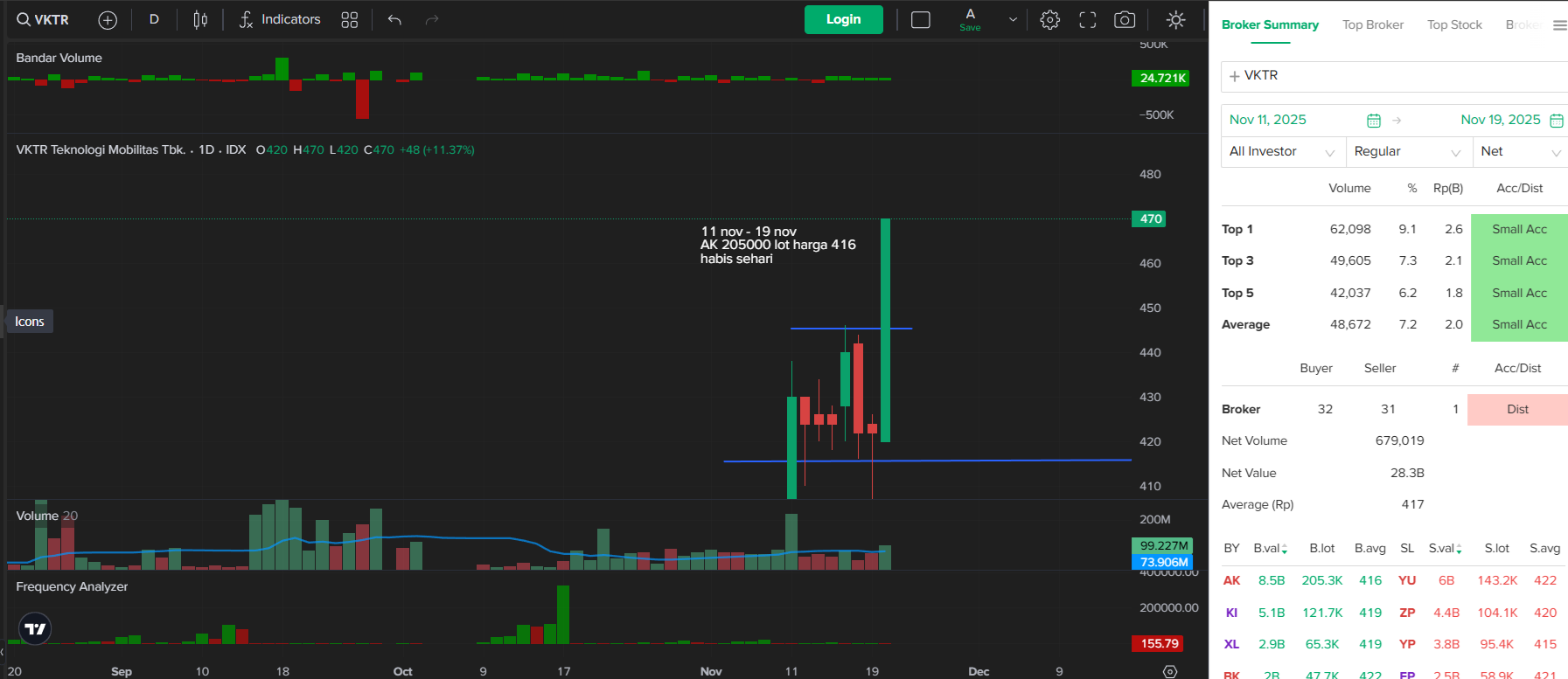The width and height of the screenshot is (1568, 679).
Task: Select the 'AK 205000 lot harga 416' text annotation
Action: click(x=778, y=245)
